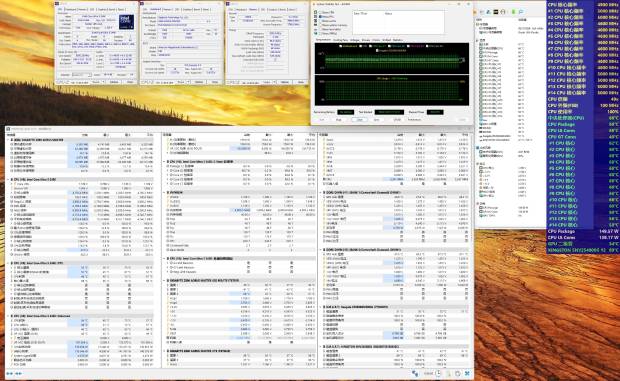Toggle the Kingston drive graph legend checkbox
The width and height of the screenshot is (620, 381).
pyautogui.click(x=377, y=50)
